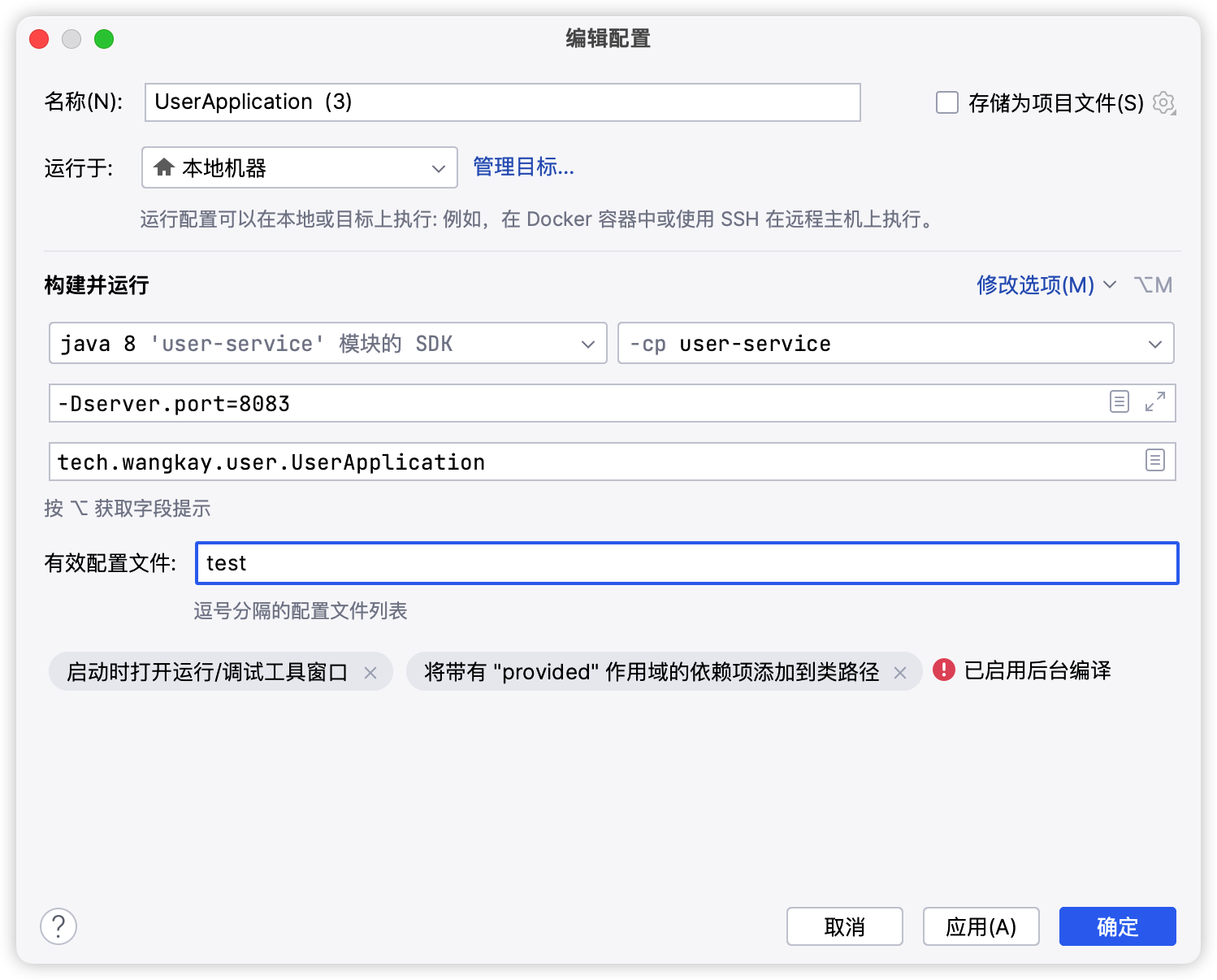Click the 确定 button
The image size is (1217, 980).
1118,926
